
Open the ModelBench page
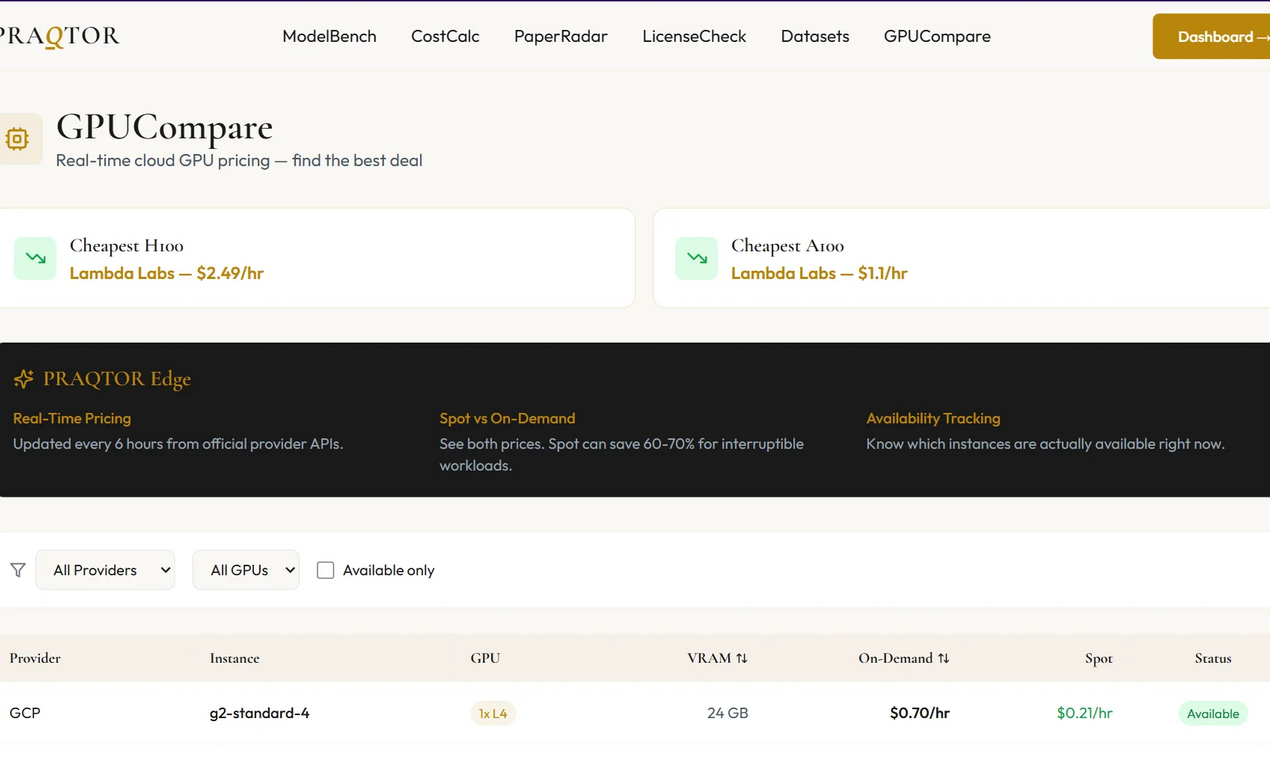(x=329, y=36)
